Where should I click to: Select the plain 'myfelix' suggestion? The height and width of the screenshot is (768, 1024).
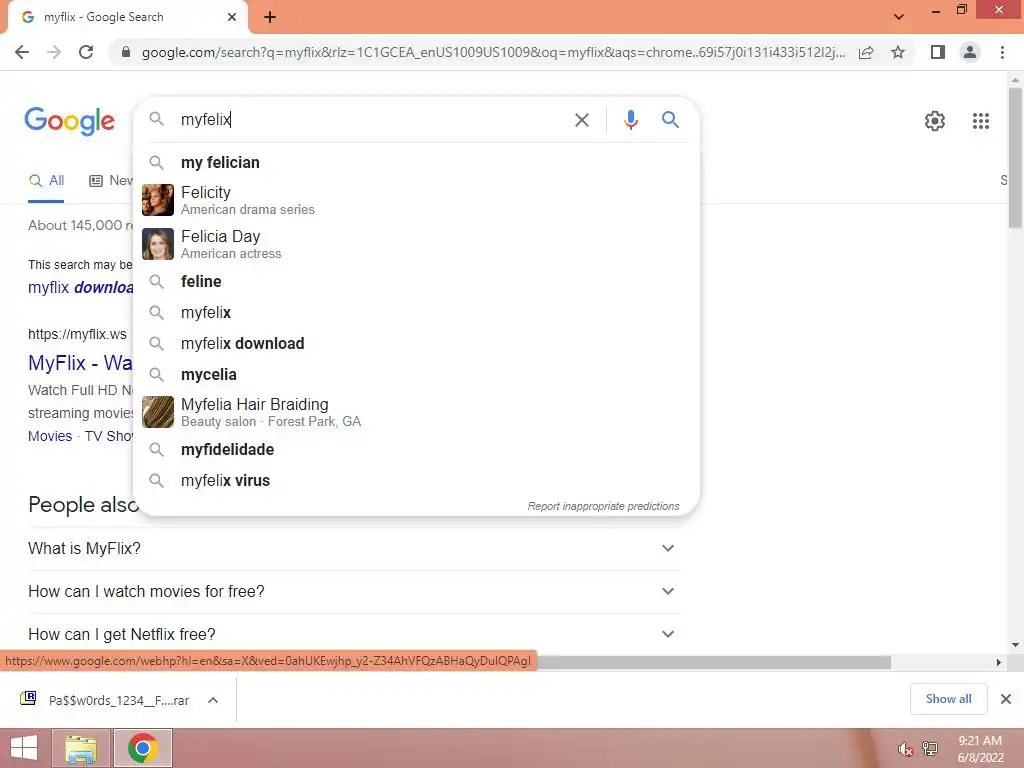pos(417,313)
